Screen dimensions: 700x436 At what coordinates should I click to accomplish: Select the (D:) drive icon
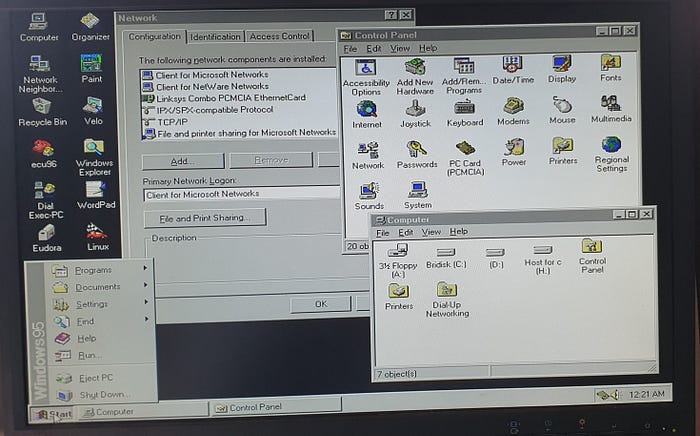496,258
